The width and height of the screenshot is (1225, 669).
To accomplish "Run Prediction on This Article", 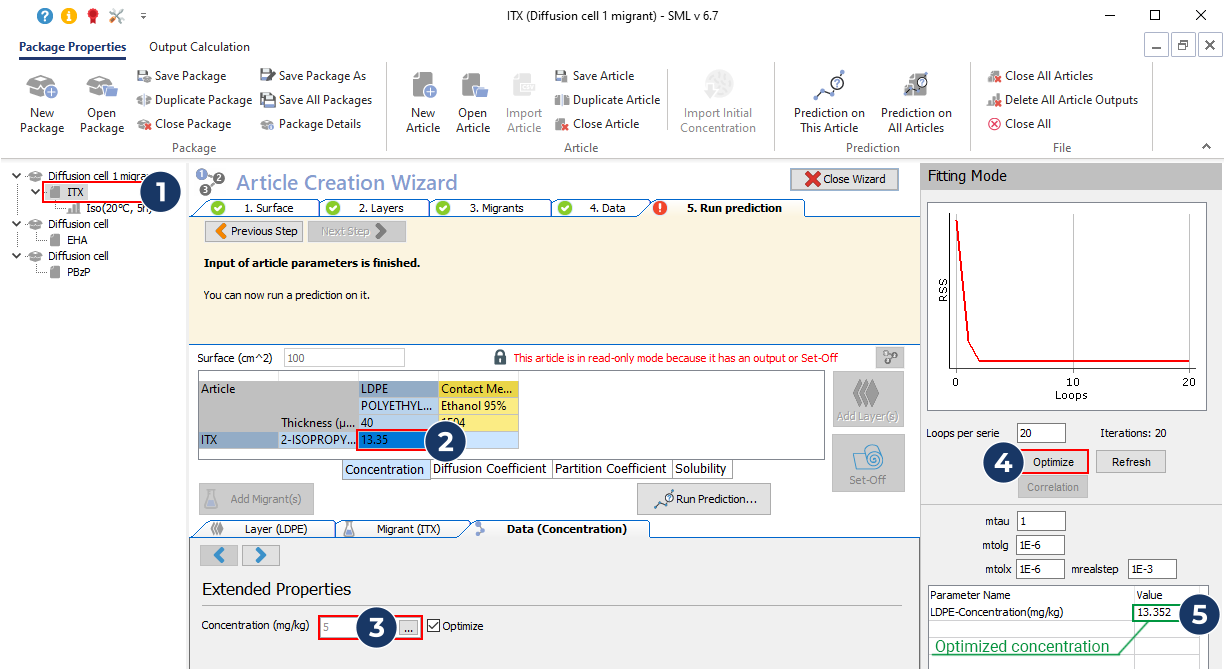I will 829,88.
